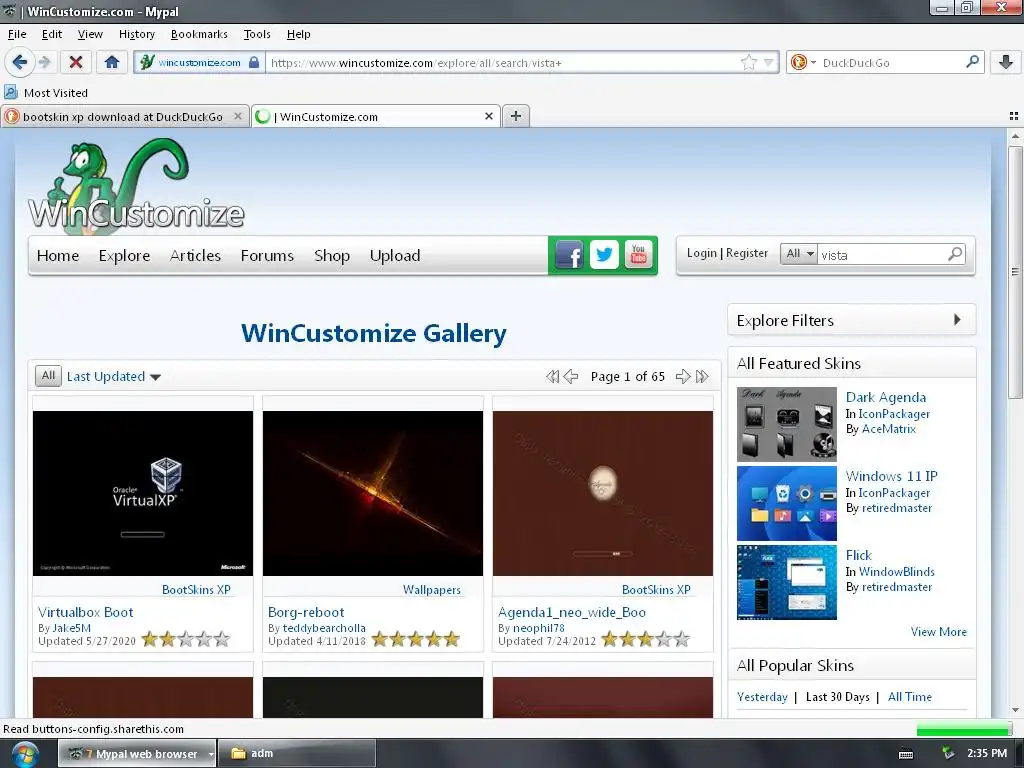Show All Time popular skins
The width and height of the screenshot is (1024, 768).
click(910, 697)
